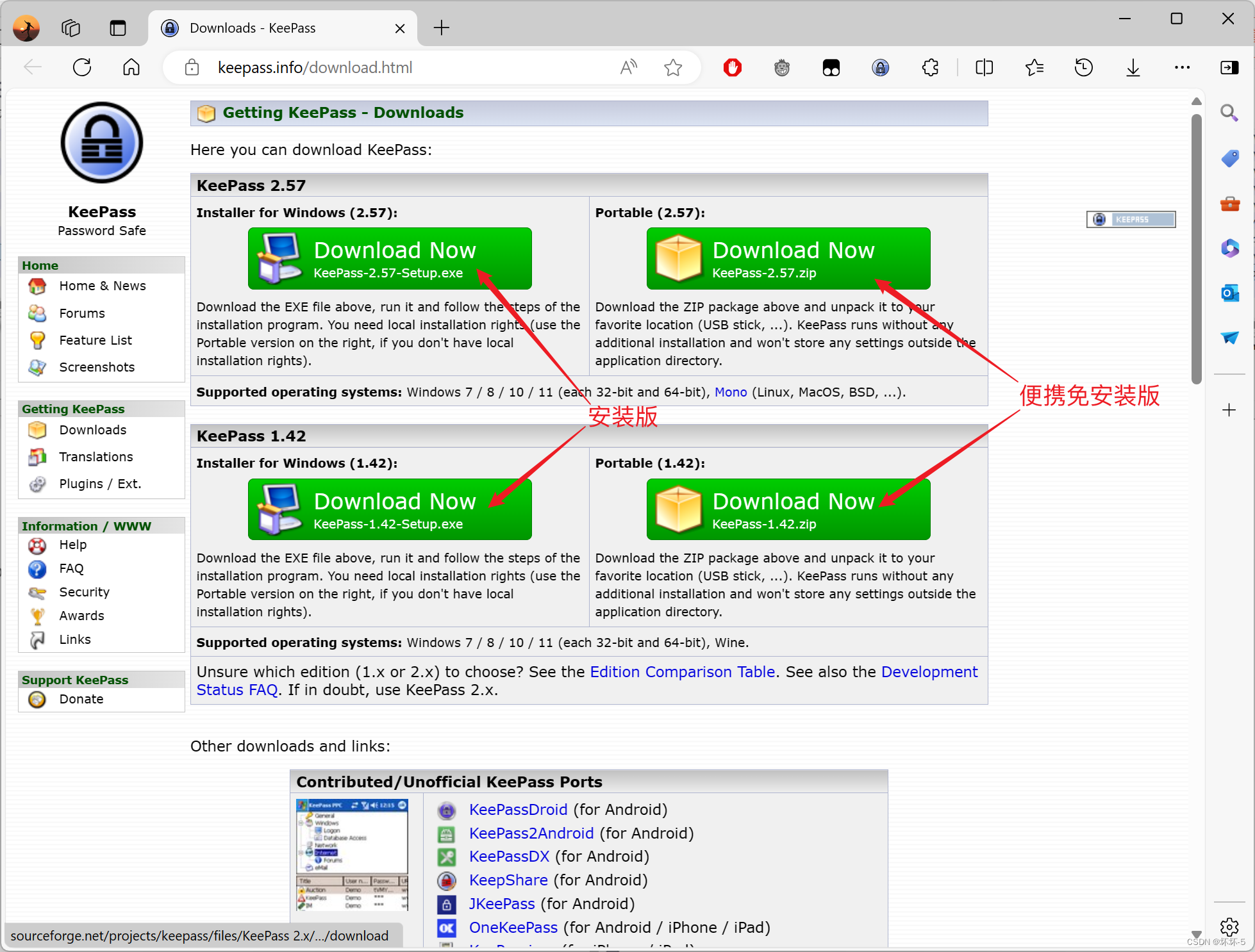Open browser History icon

(1083, 67)
